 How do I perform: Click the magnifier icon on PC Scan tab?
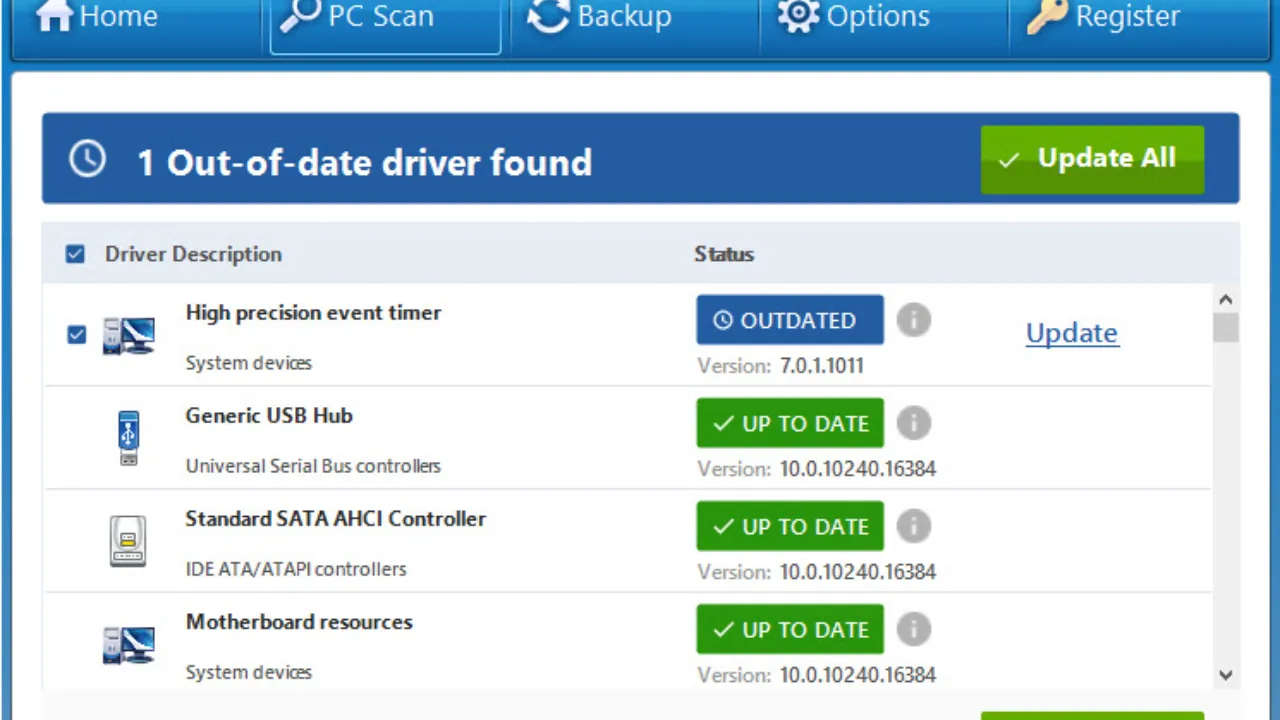click(x=302, y=15)
